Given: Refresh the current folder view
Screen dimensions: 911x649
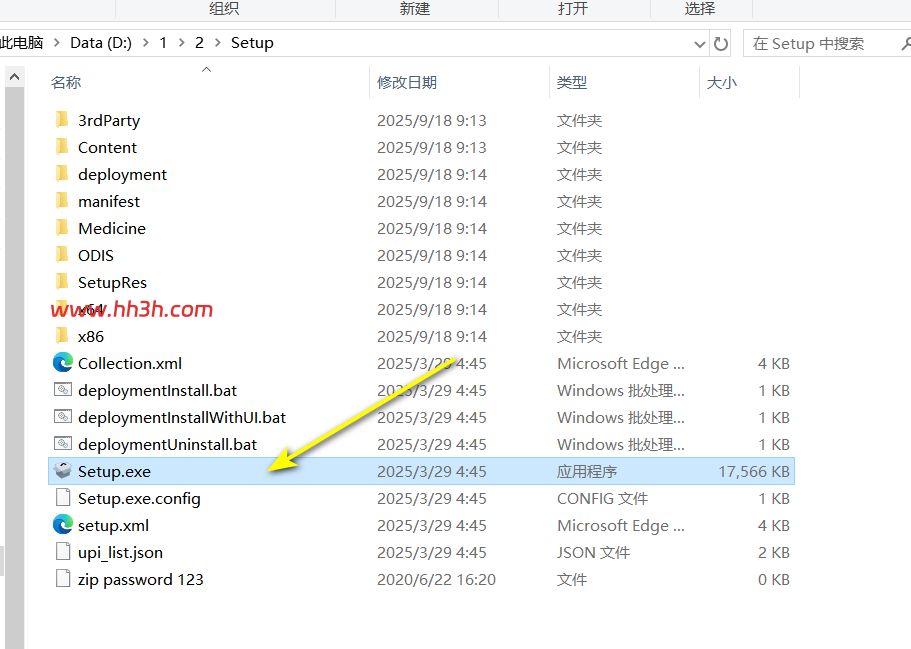Looking at the screenshot, I should click(x=721, y=44).
